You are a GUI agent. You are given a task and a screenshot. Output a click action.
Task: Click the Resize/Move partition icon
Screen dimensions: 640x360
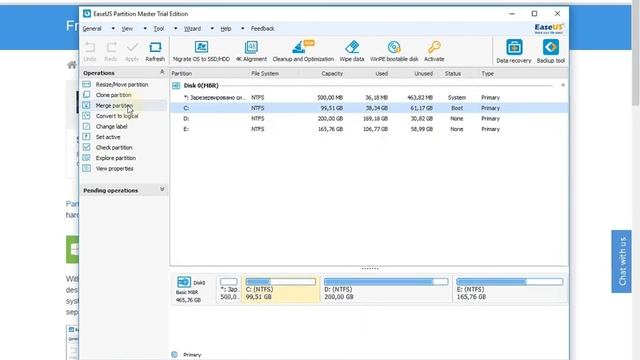[x=87, y=84]
